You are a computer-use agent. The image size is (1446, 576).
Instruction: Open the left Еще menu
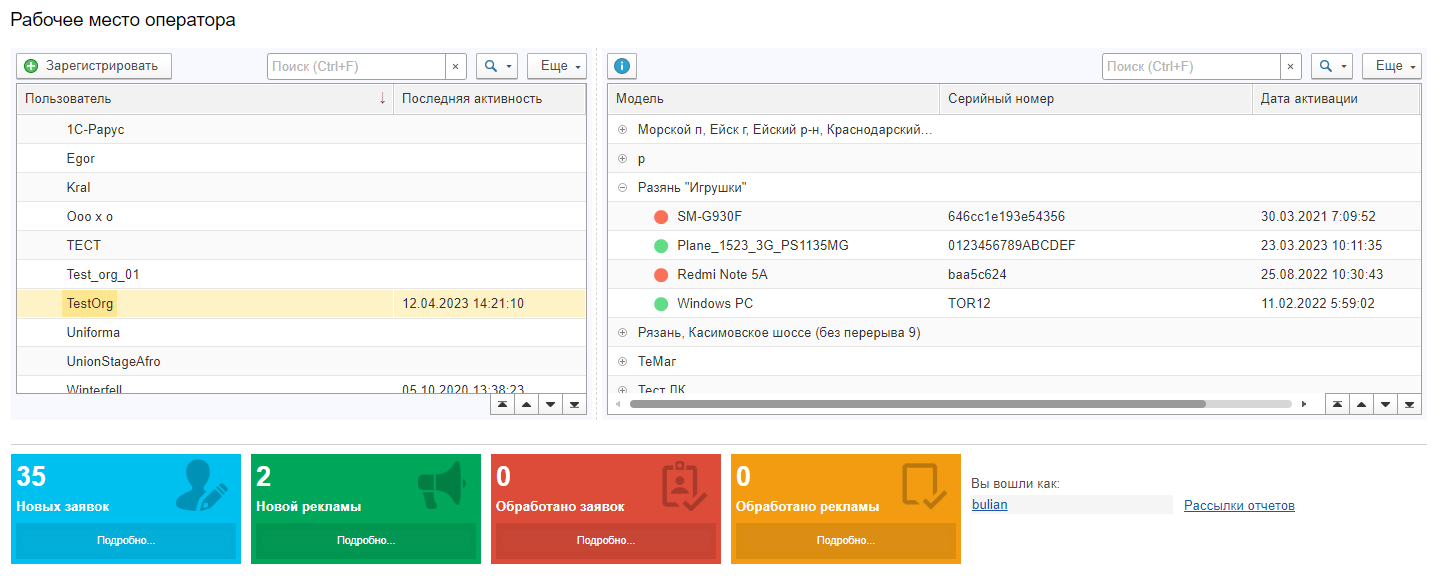(x=557, y=66)
